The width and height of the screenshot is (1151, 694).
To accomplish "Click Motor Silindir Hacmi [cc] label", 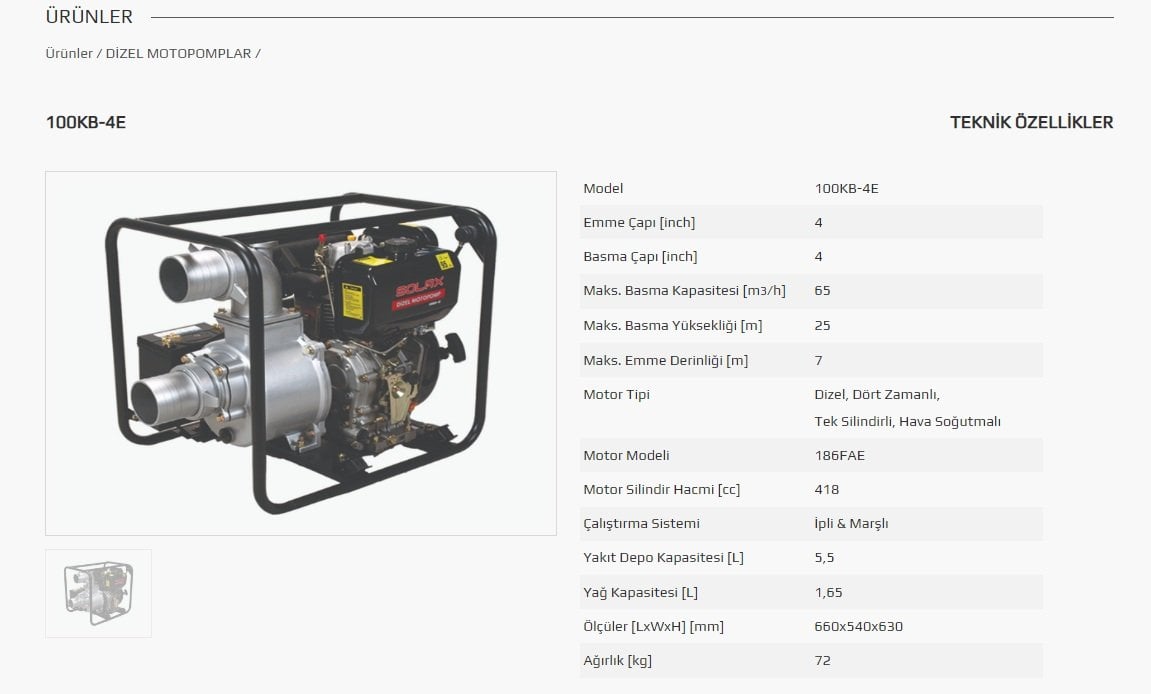I will pos(661,490).
